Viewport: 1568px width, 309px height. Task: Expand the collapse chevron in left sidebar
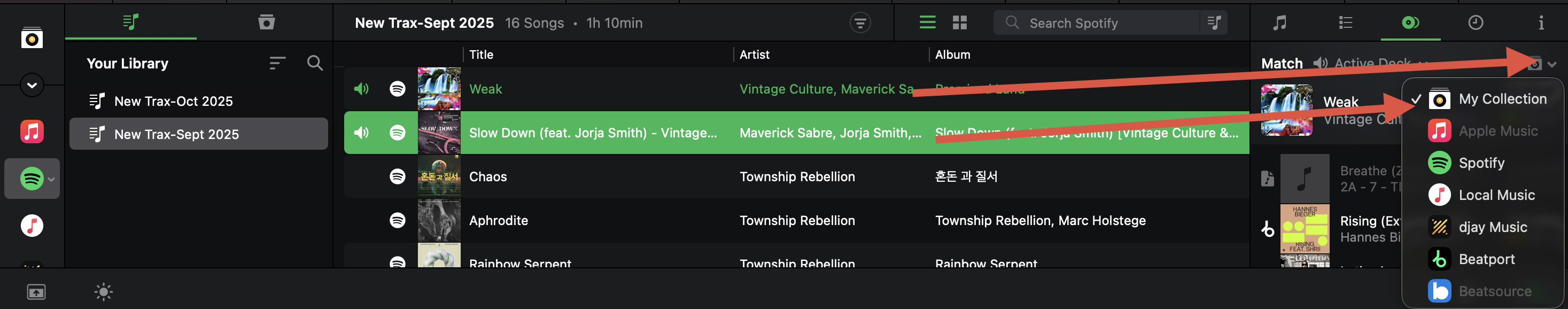[x=32, y=84]
